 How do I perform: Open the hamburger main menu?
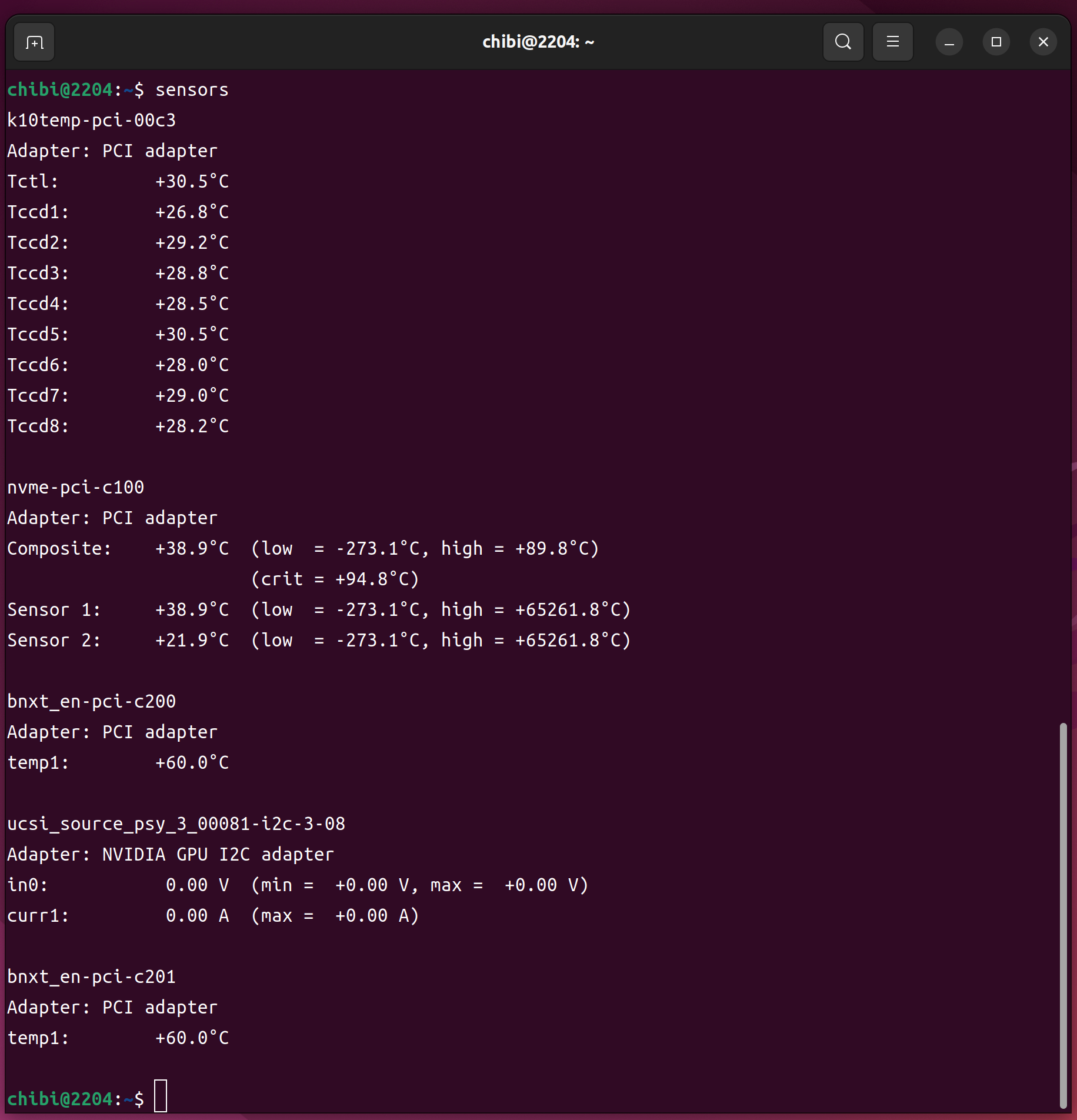pos(892,42)
